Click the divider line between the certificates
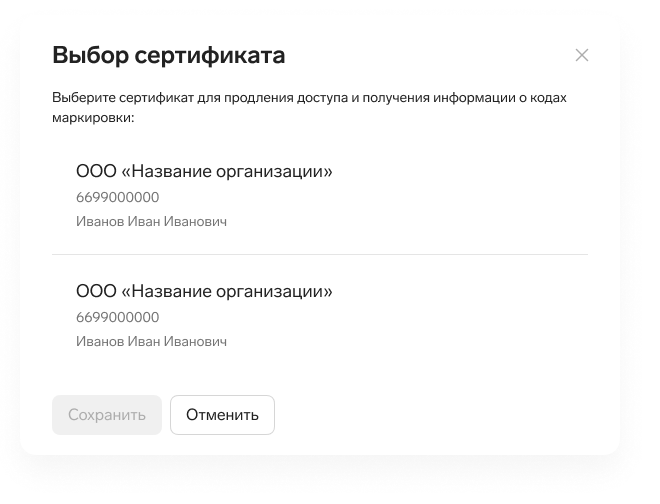660x504 pixels. (320, 254)
